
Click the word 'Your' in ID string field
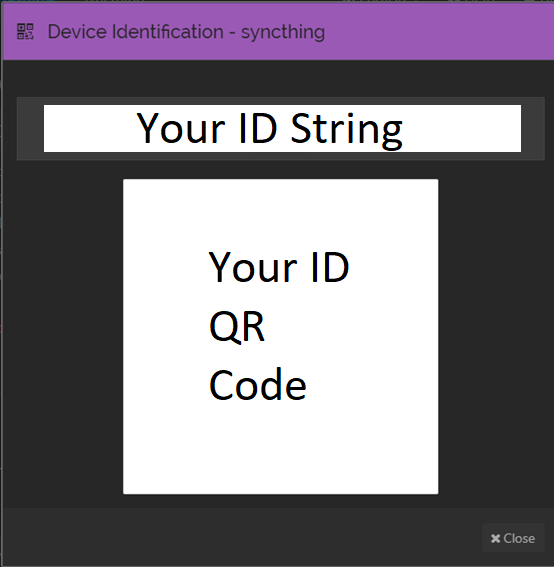181,128
